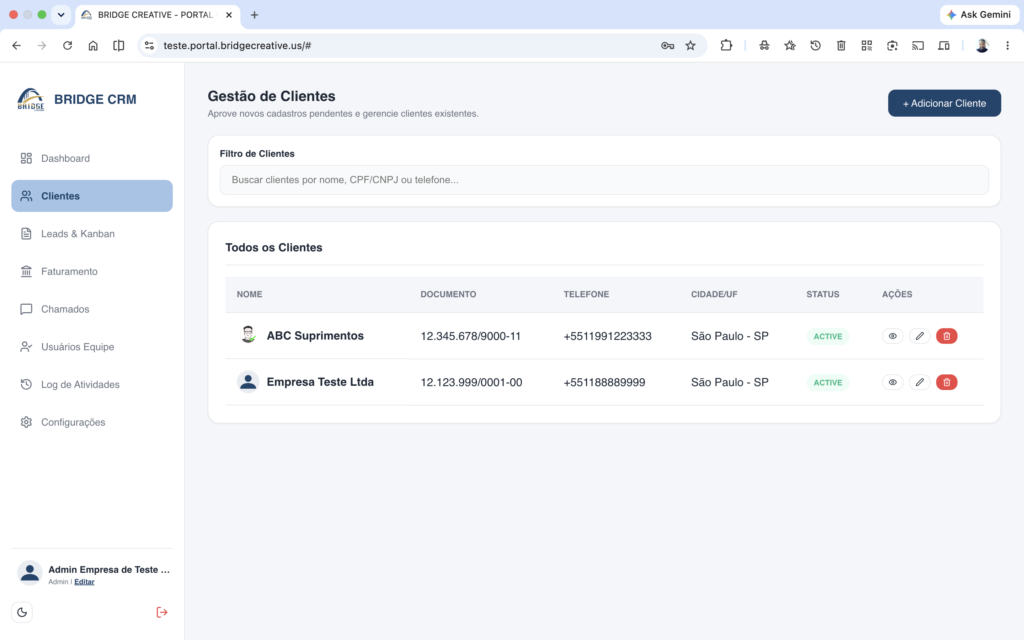Open Chamados in the sidebar

coord(91,309)
